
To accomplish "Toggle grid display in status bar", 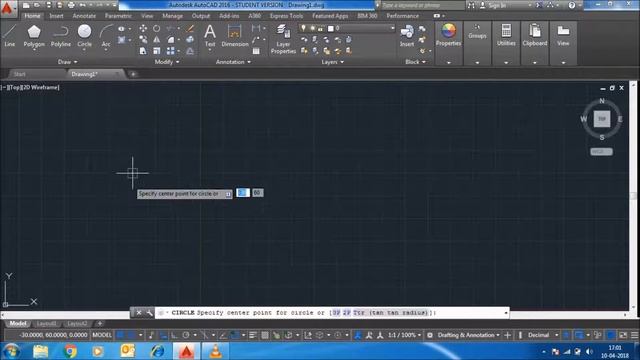I will point(120,335).
